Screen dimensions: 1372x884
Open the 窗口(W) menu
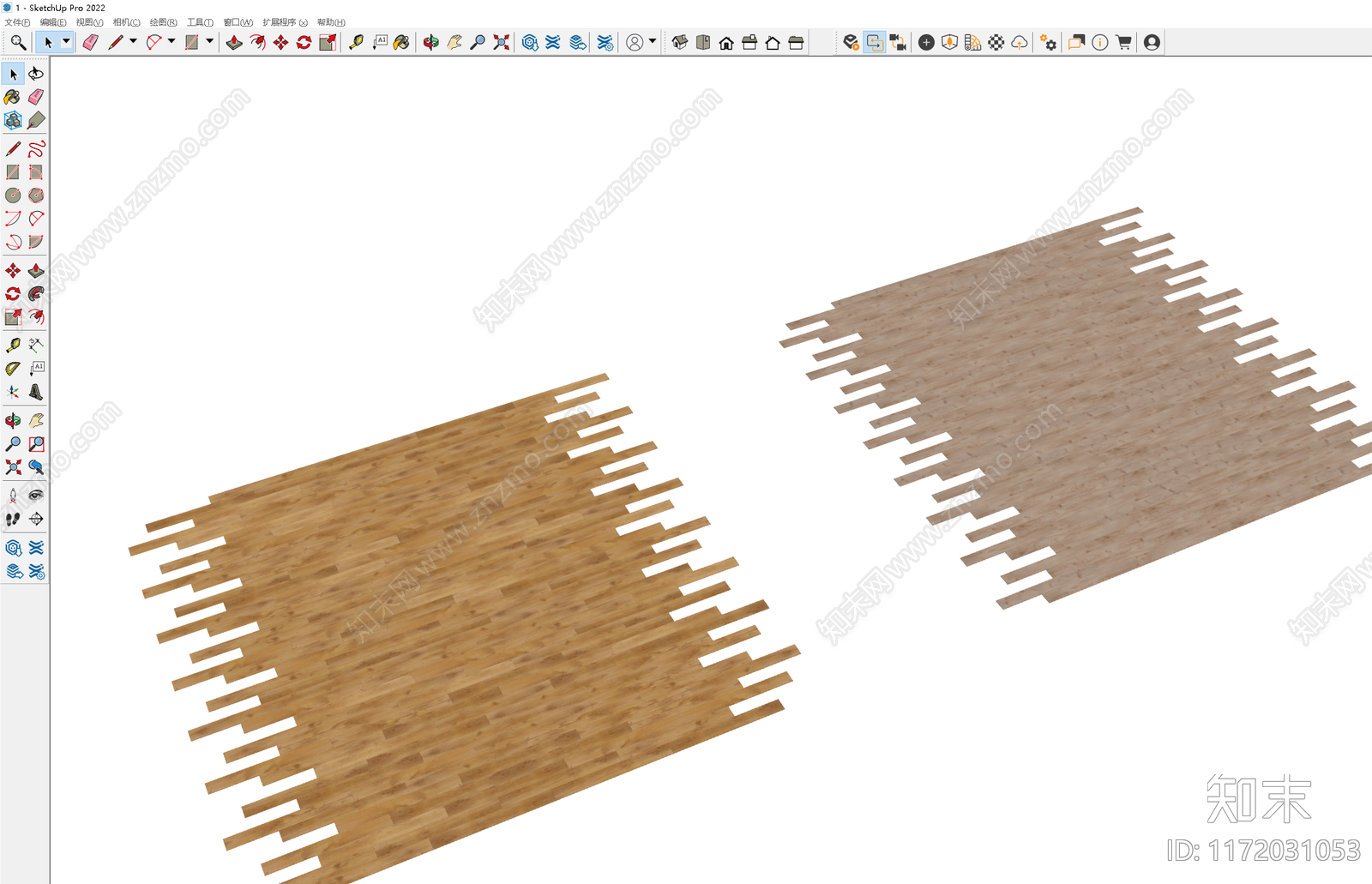(238, 22)
